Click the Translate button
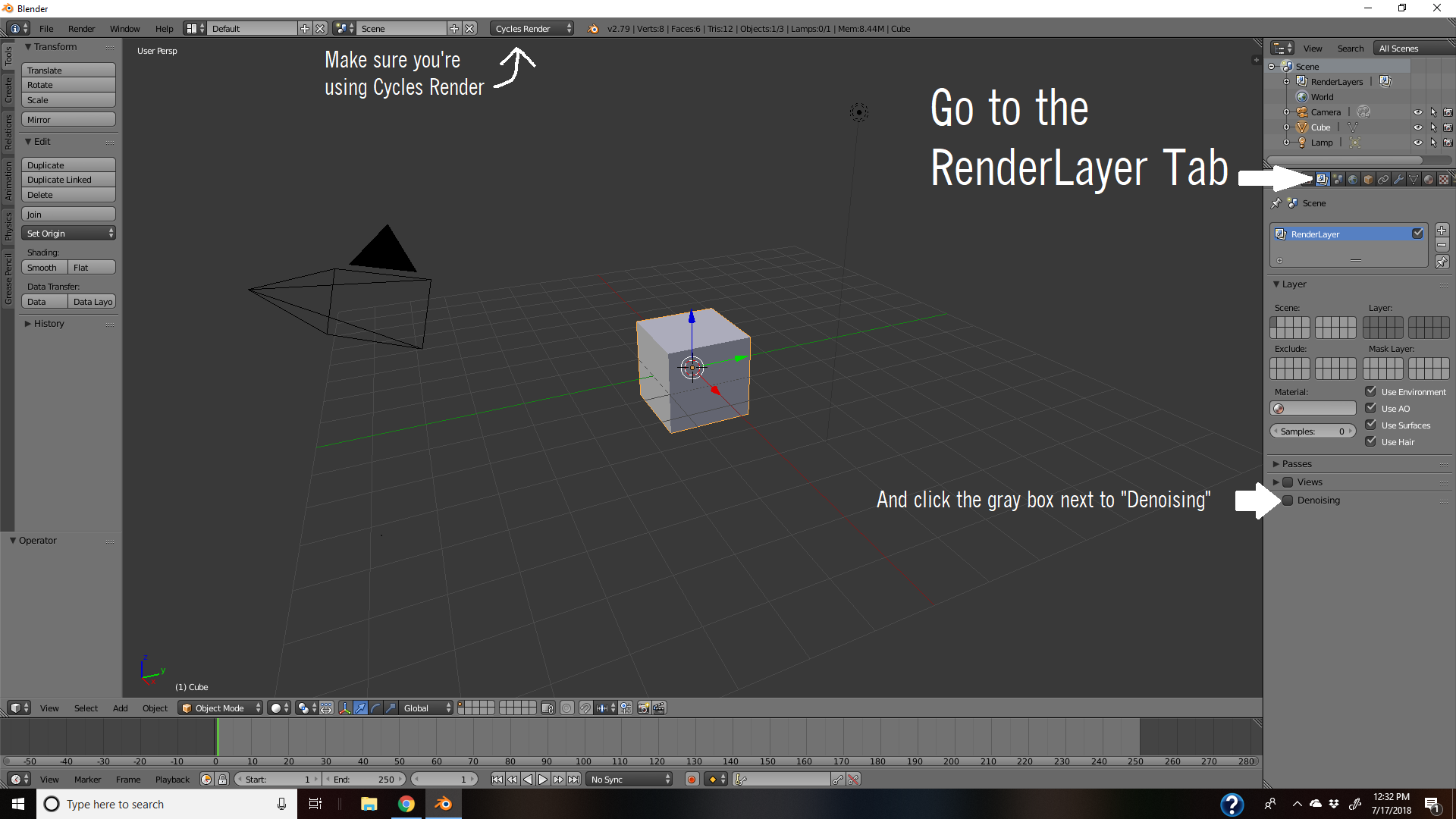 (x=68, y=71)
